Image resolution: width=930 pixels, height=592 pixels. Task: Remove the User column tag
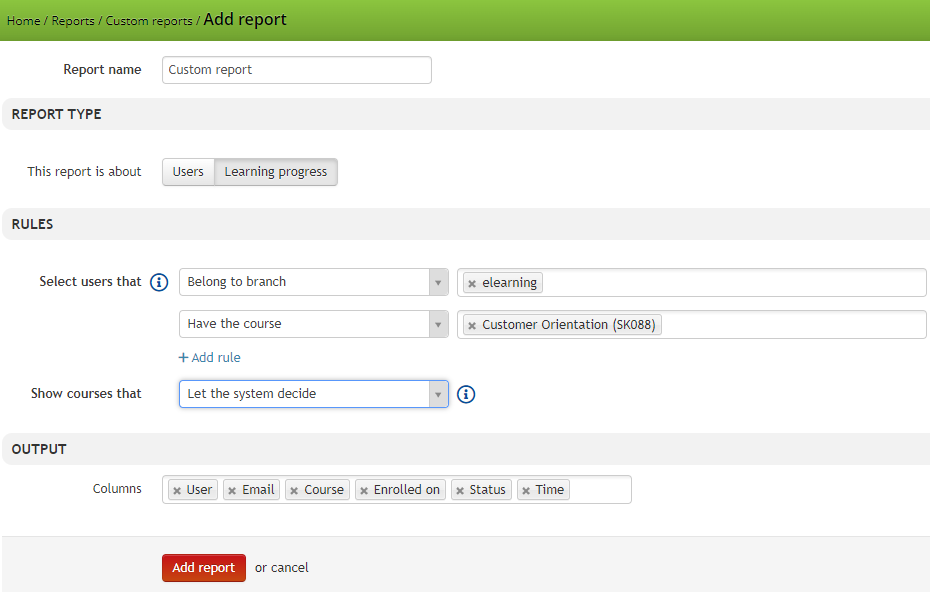tap(177, 491)
